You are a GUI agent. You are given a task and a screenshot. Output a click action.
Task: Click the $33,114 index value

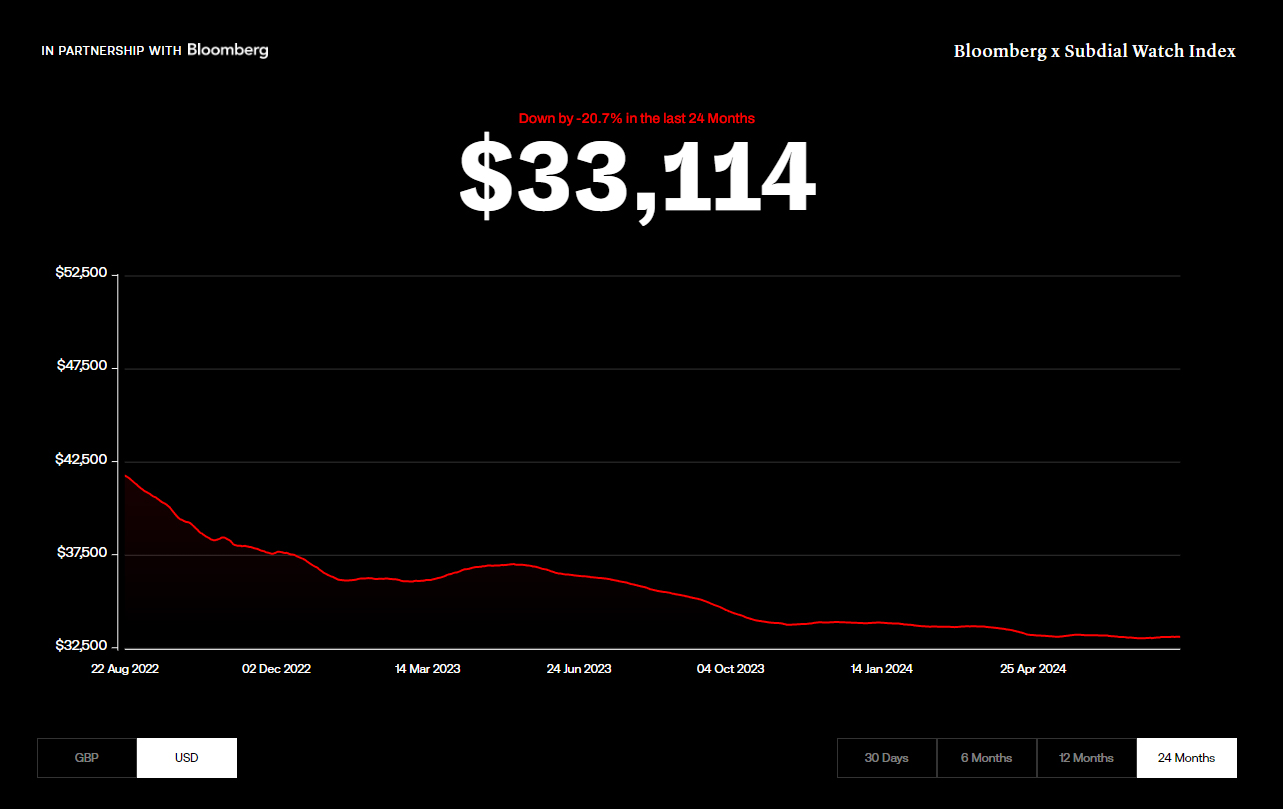click(638, 178)
